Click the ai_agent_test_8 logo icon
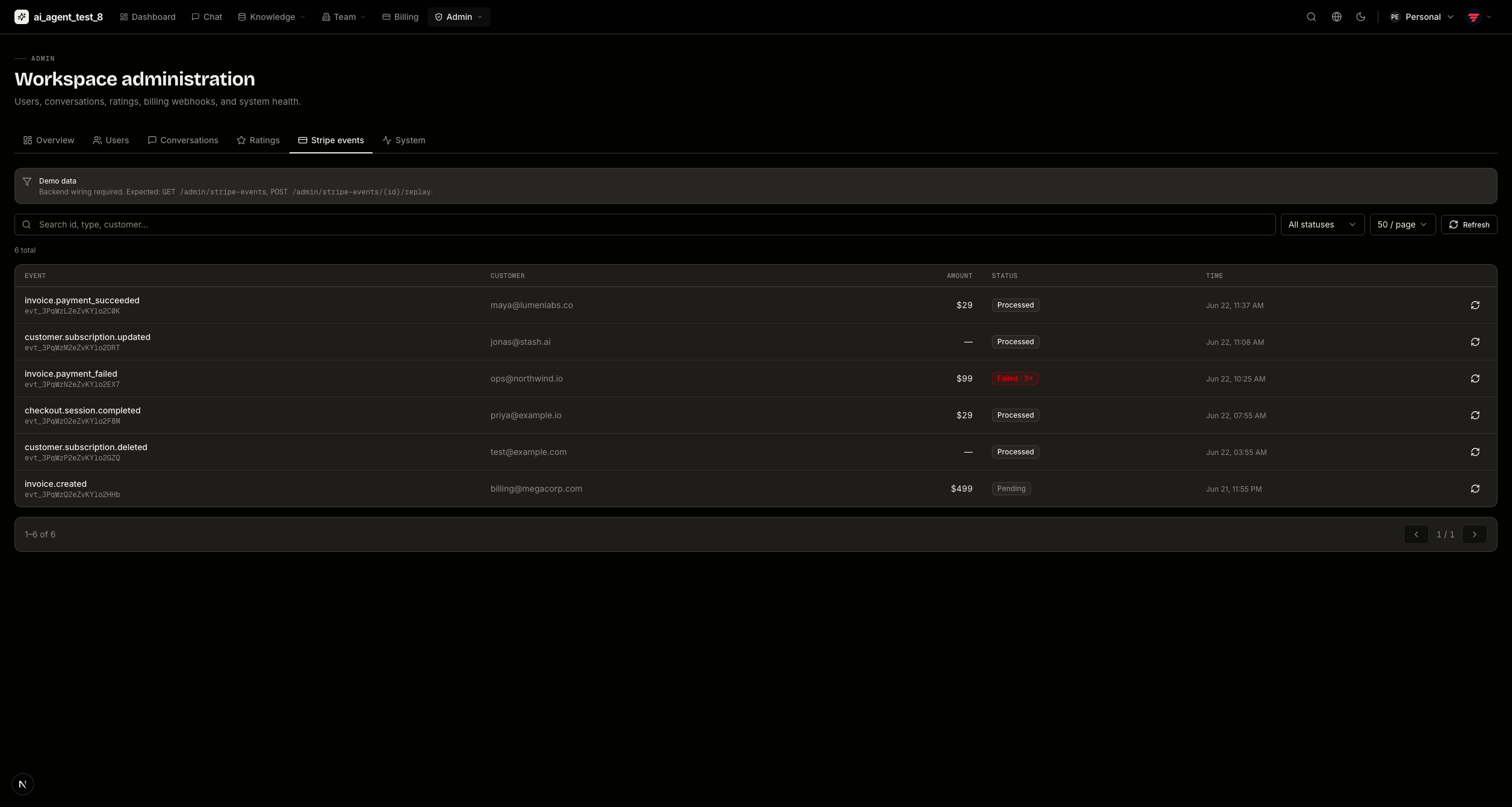The image size is (1512, 807). click(x=22, y=17)
